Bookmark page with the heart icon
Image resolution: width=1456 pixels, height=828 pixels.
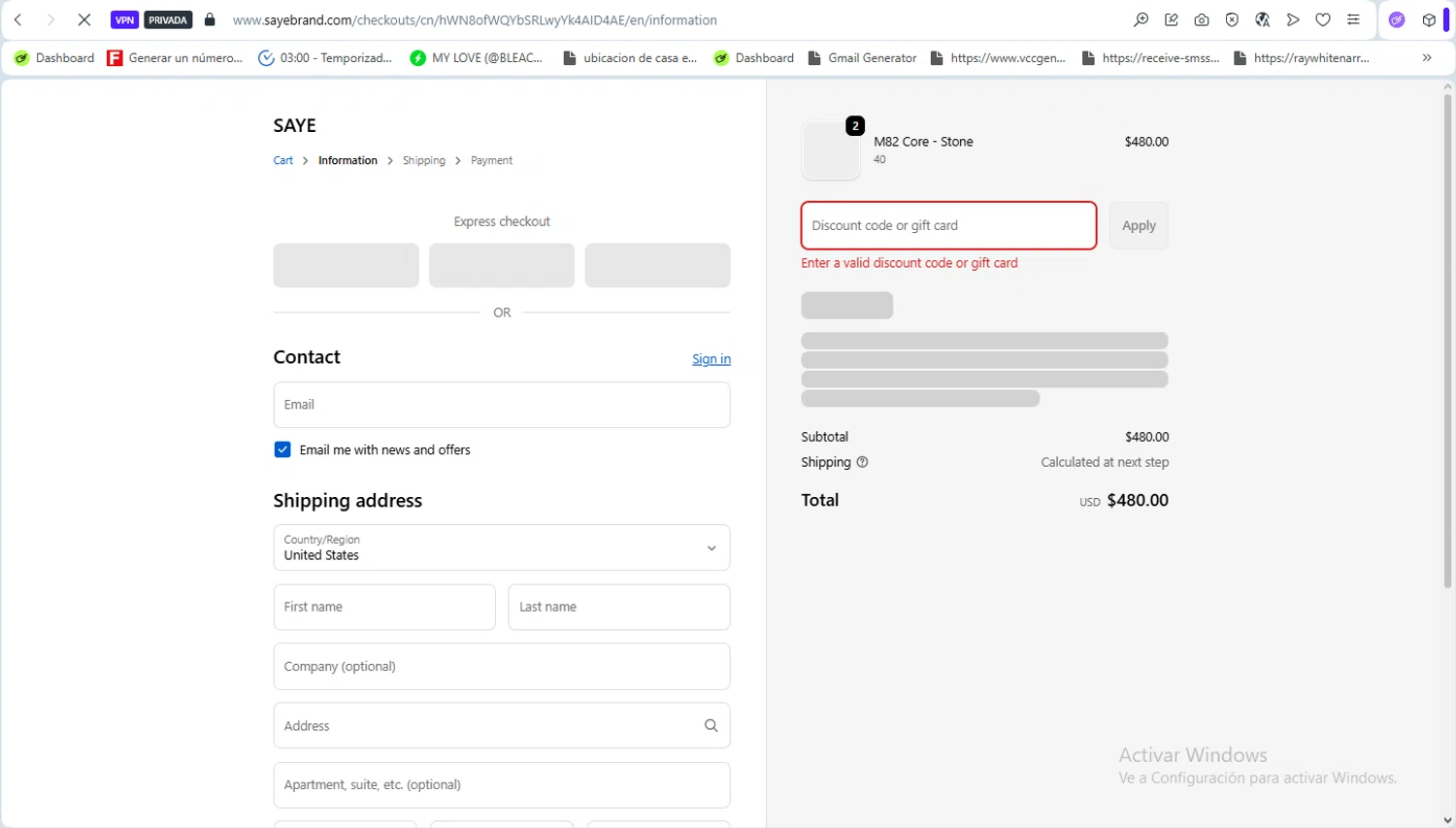(1323, 19)
